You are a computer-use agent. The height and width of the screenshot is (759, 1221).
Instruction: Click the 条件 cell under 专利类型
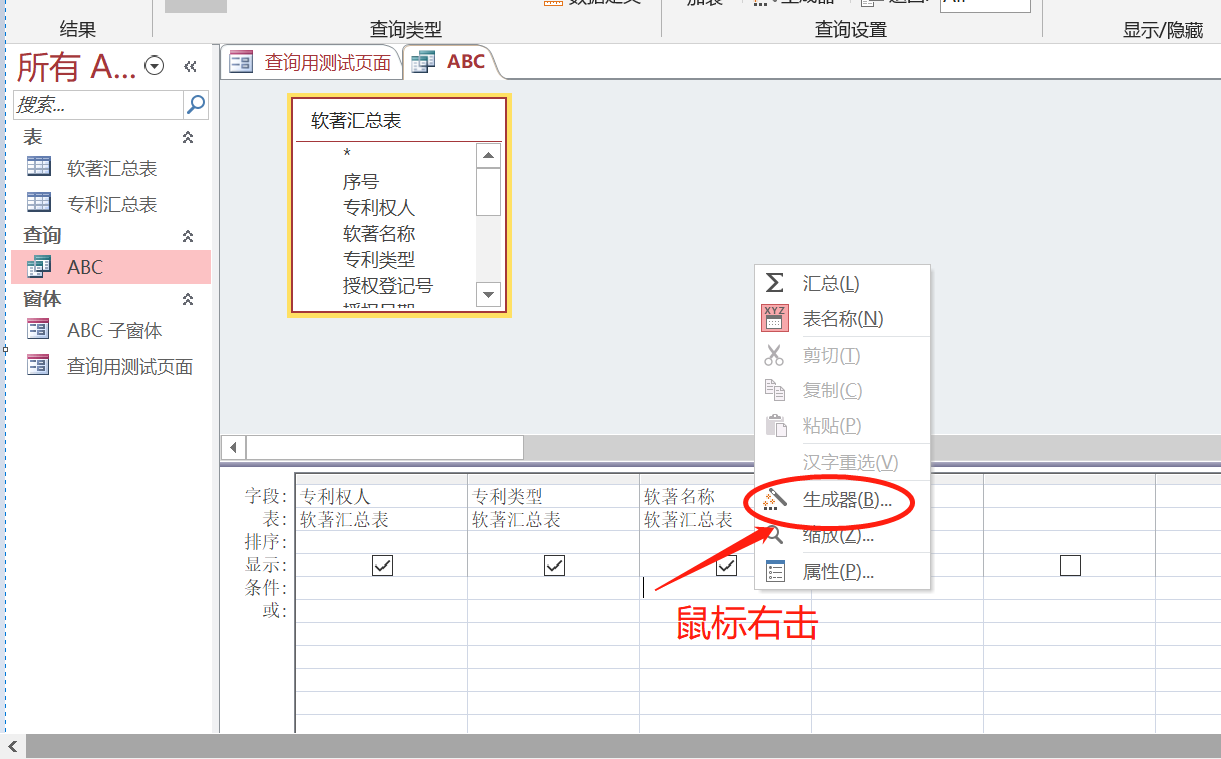553,588
